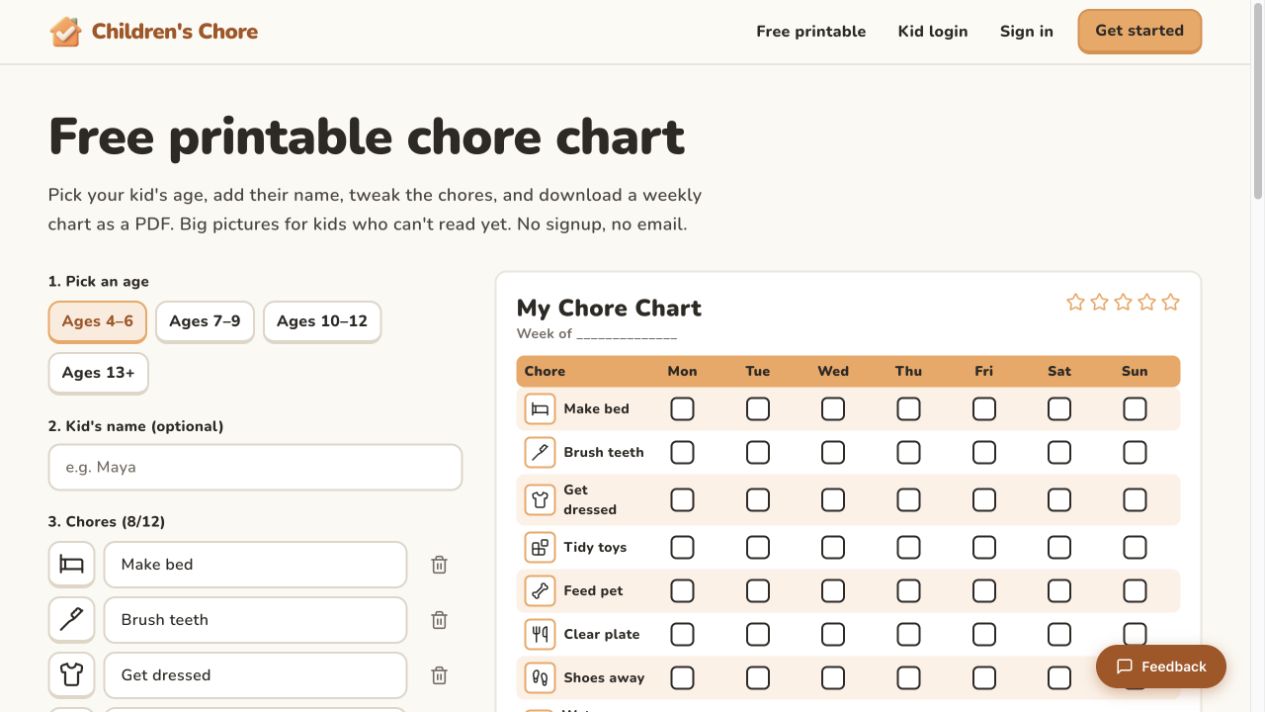Click the bed icon beside Make bed input
Image resolution: width=1265 pixels, height=712 pixels.
pyautogui.click(x=71, y=564)
